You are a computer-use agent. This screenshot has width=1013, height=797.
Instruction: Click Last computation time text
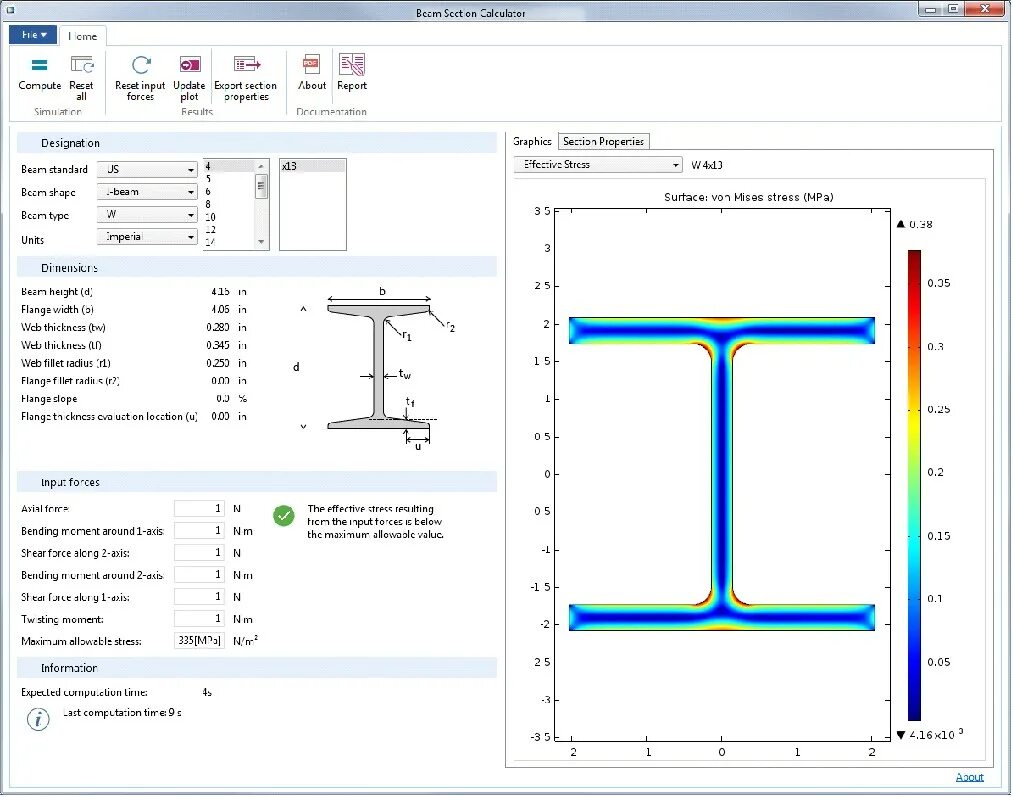tap(122, 712)
